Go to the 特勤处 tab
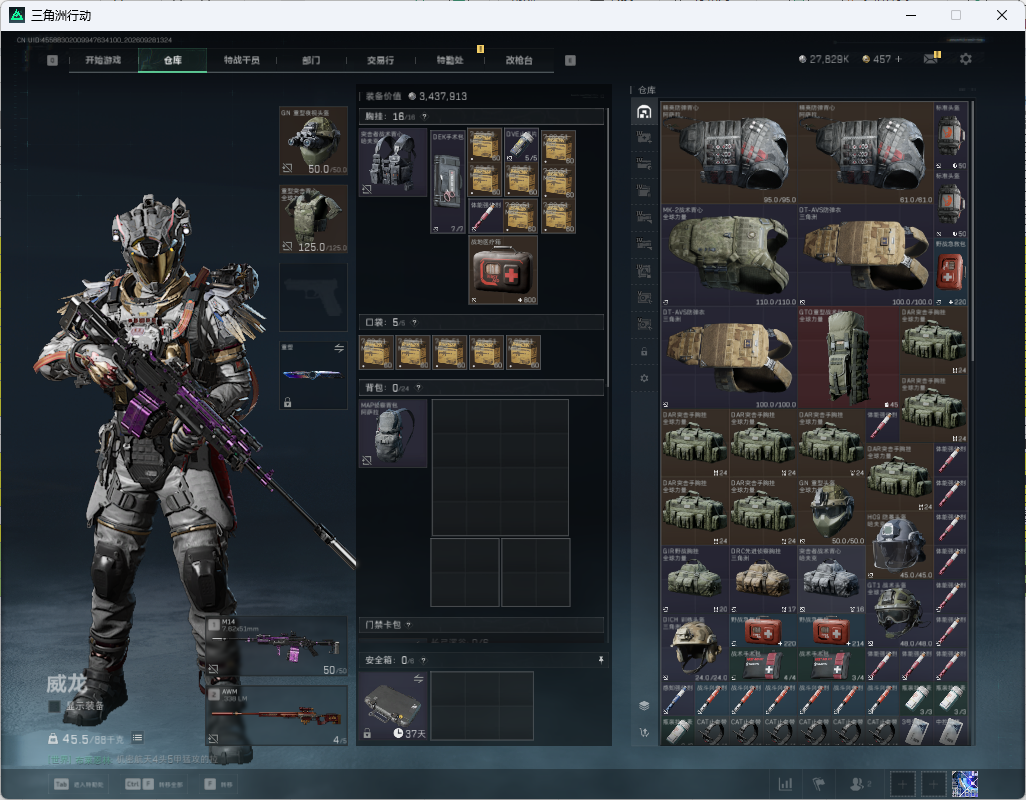1026x800 pixels. (x=450, y=60)
